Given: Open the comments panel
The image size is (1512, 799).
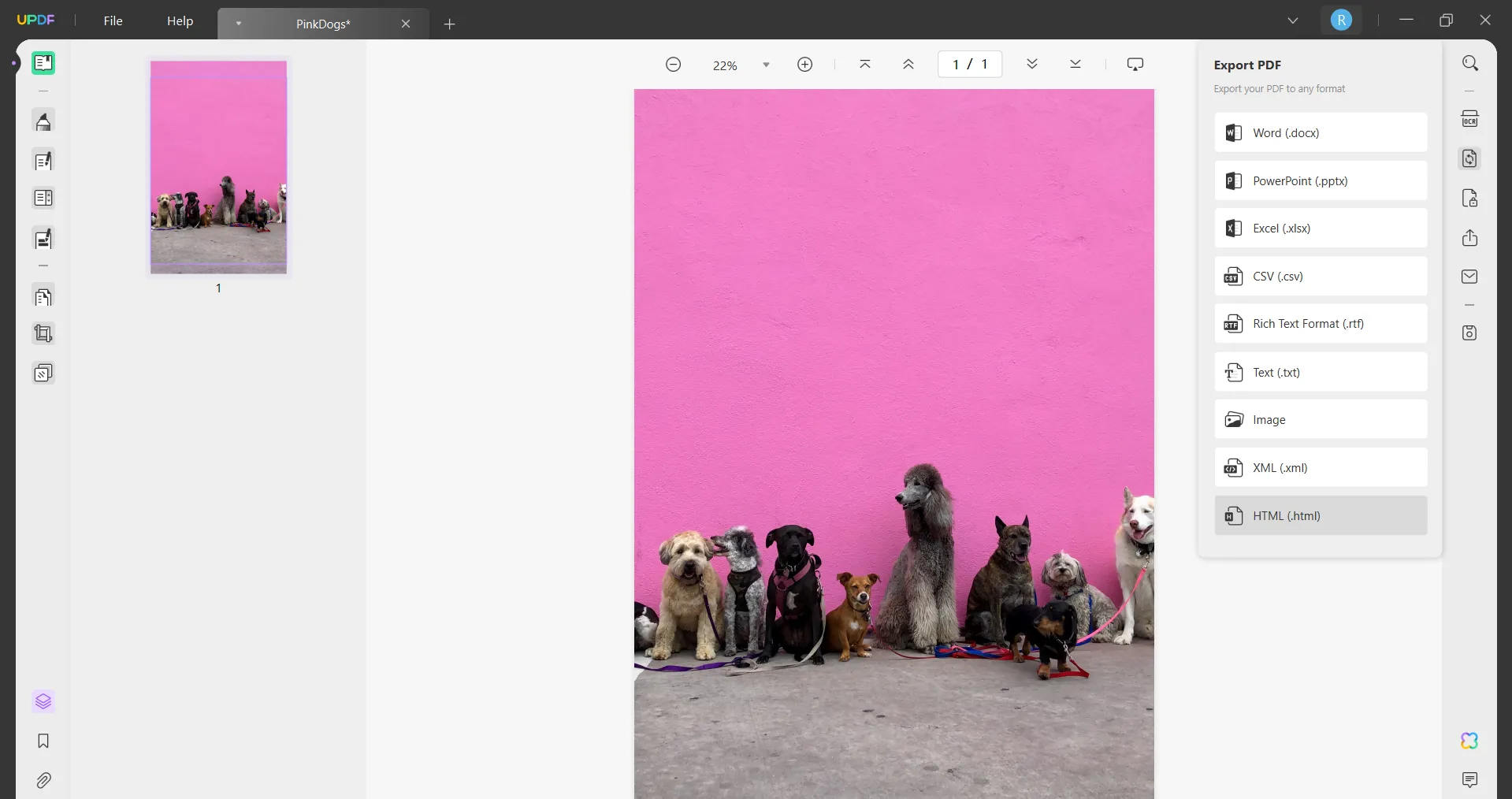Looking at the screenshot, I should tap(1470, 780).
